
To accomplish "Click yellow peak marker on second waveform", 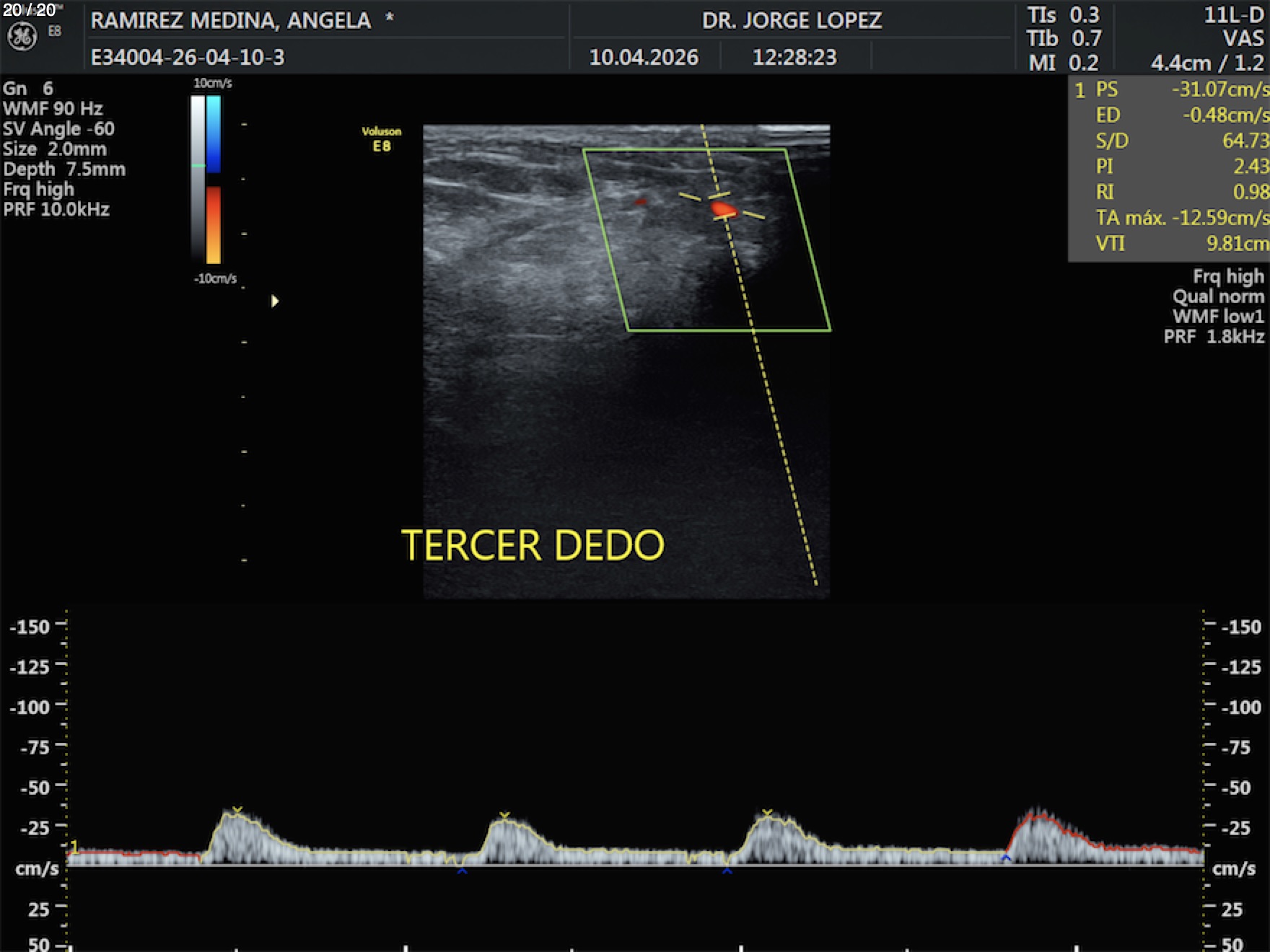I will [x=504, y=816].
